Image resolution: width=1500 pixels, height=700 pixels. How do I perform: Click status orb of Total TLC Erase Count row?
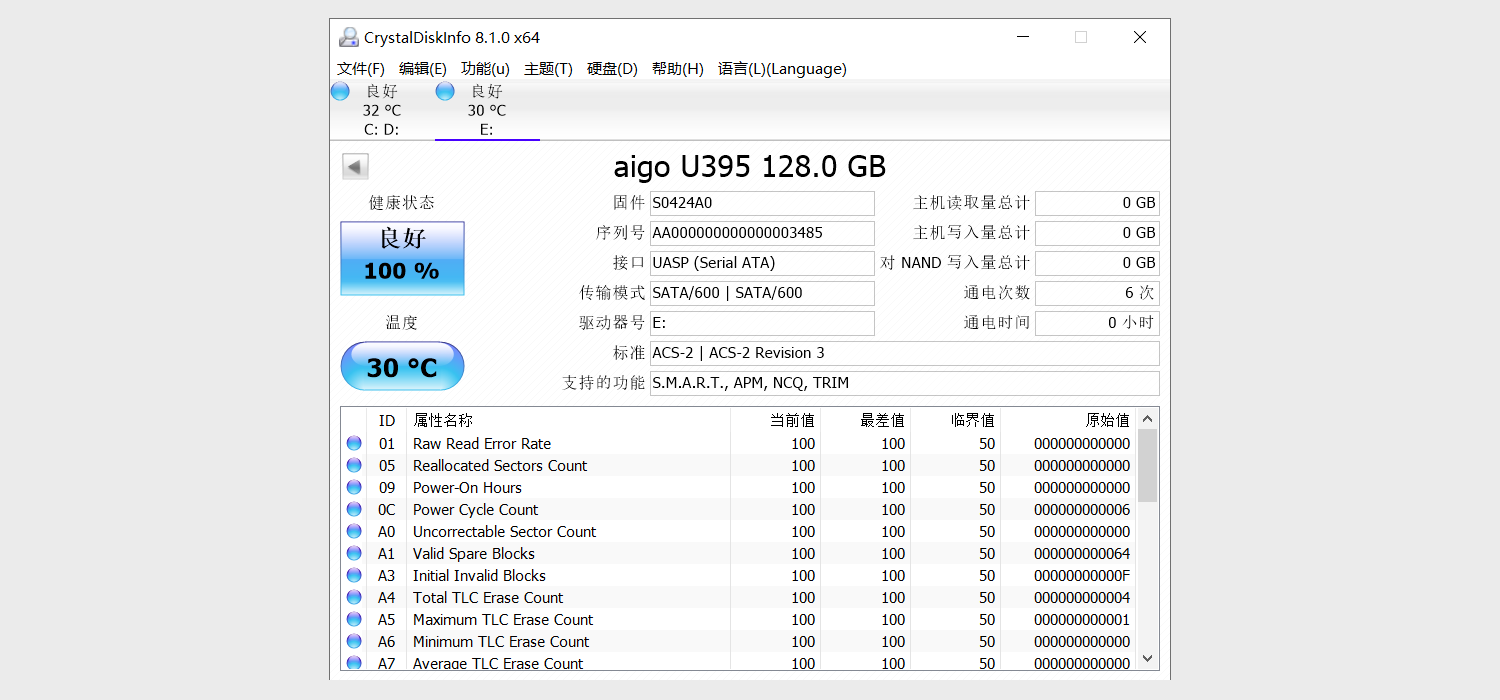click(354, 597)
